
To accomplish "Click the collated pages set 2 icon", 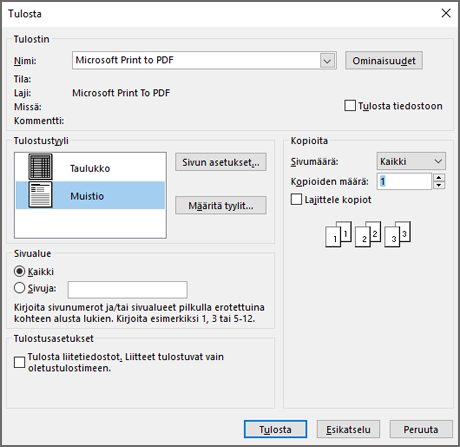I will [x=368, y=234].
